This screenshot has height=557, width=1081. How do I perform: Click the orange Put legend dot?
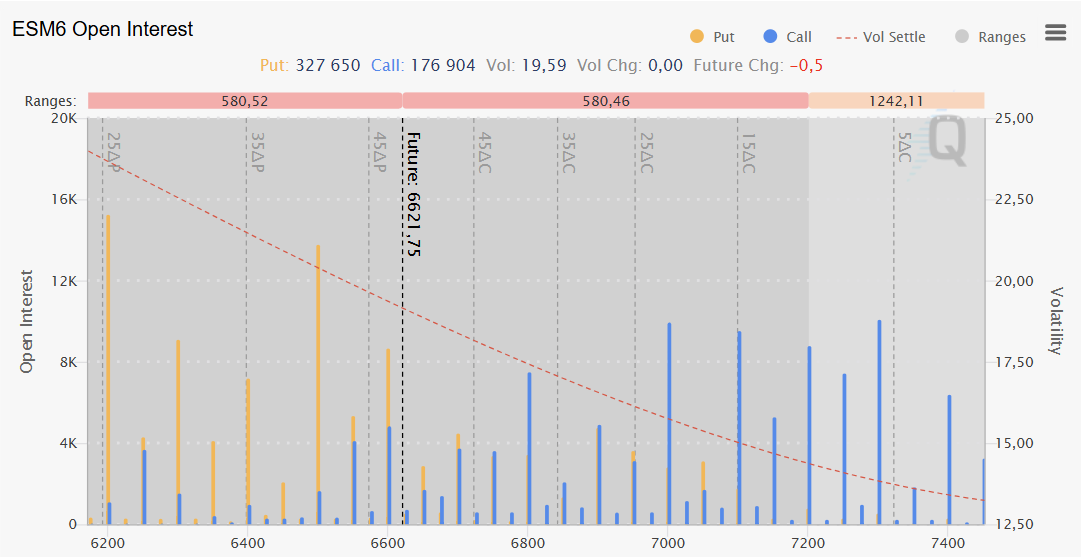(x=697, y=37)
